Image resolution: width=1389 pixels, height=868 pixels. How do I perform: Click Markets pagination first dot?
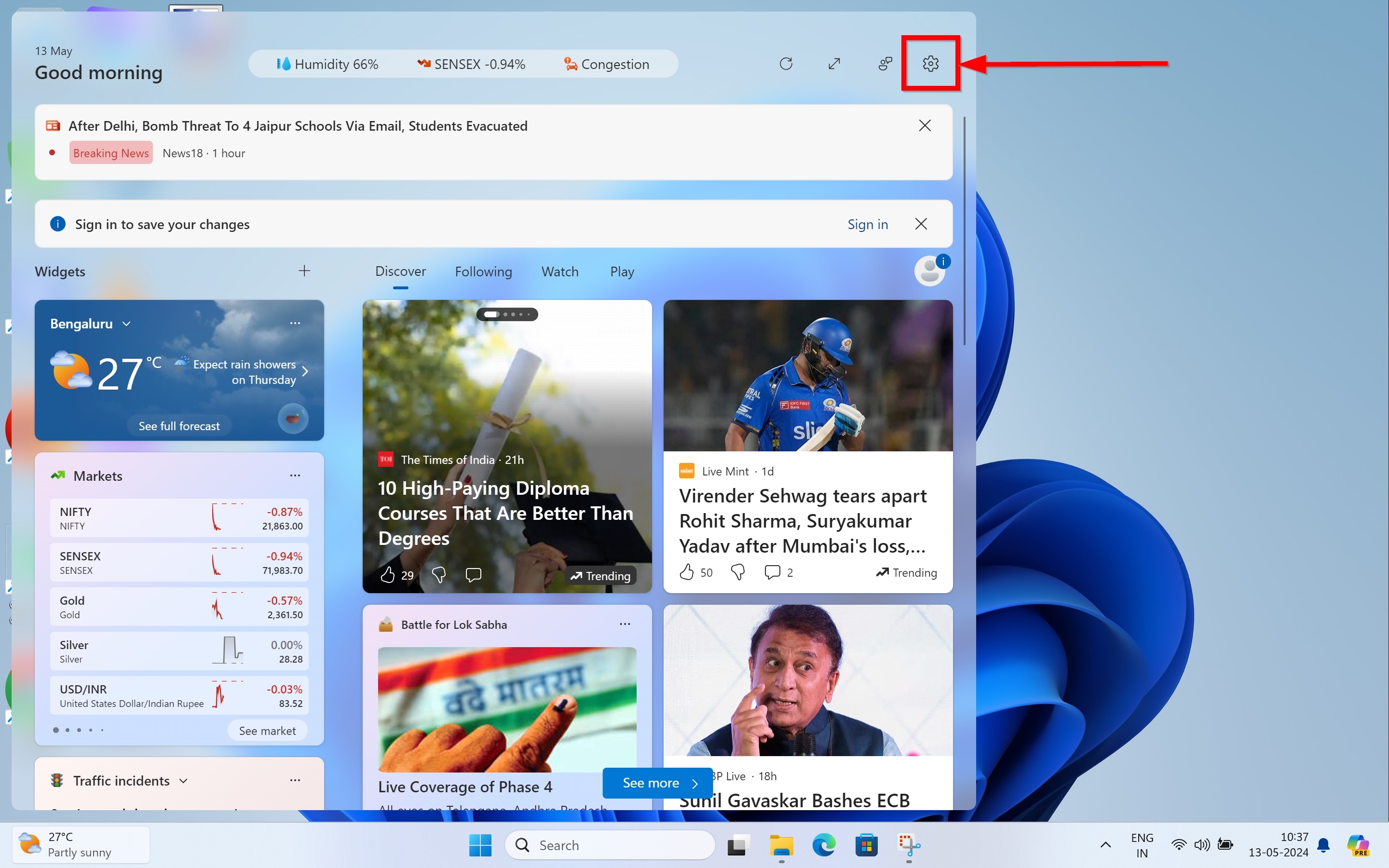coord(55,730)
